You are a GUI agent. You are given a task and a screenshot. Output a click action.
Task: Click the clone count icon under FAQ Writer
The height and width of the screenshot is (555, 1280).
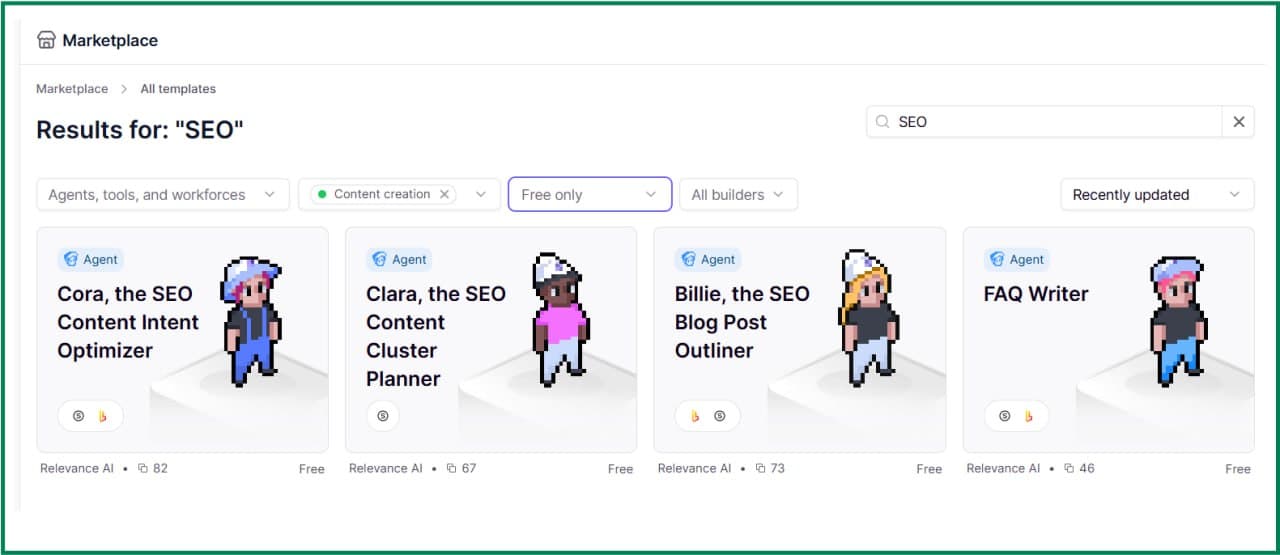(x=1069, y=468)
